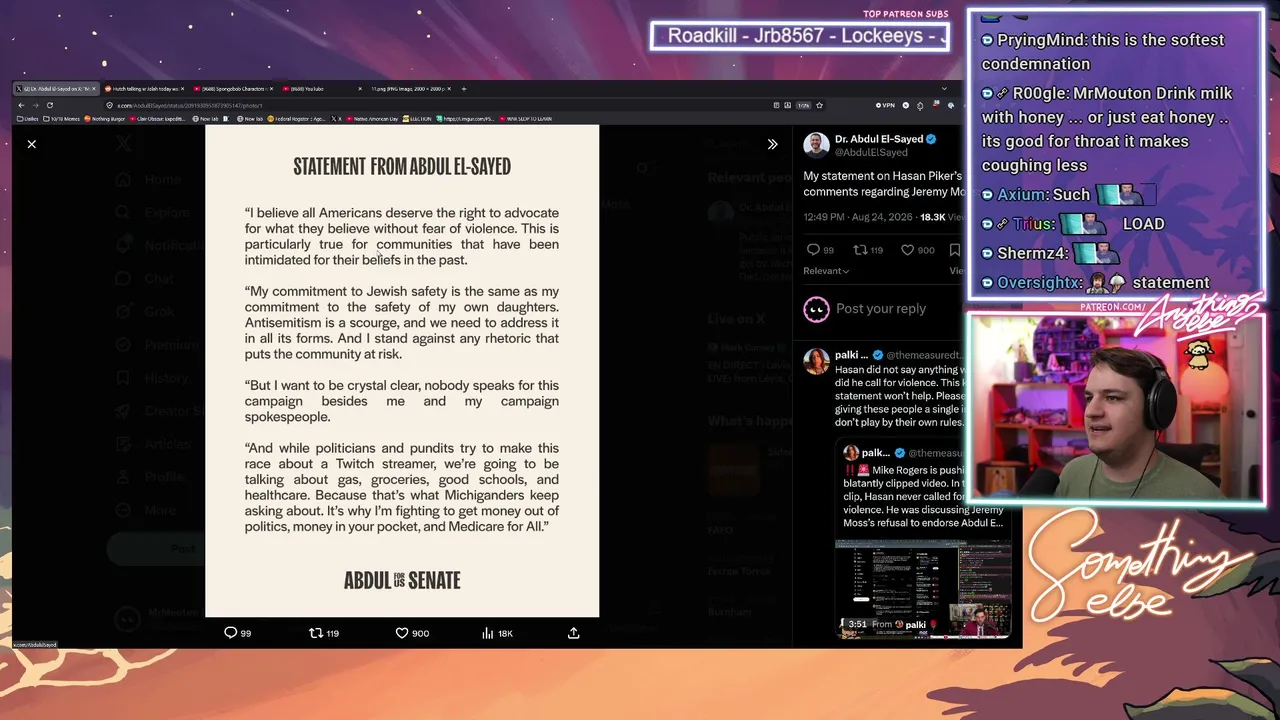Viewport: 1280px width, 720px height.
Task: Open a new browser tab with plus button
Action: [x=464, y=89]
